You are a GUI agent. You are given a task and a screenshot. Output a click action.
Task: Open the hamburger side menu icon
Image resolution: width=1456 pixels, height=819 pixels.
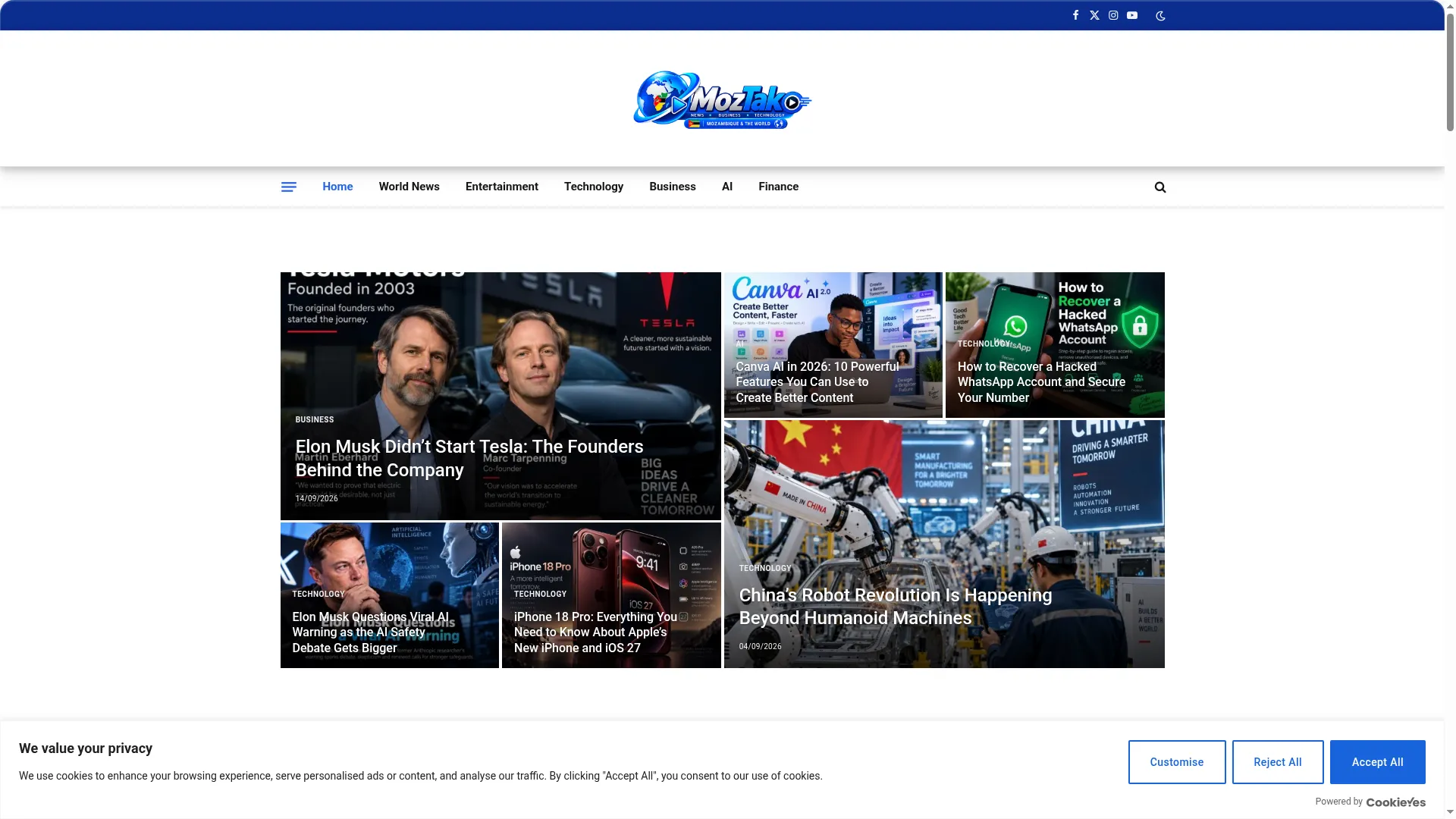click(x=289, y=187)
